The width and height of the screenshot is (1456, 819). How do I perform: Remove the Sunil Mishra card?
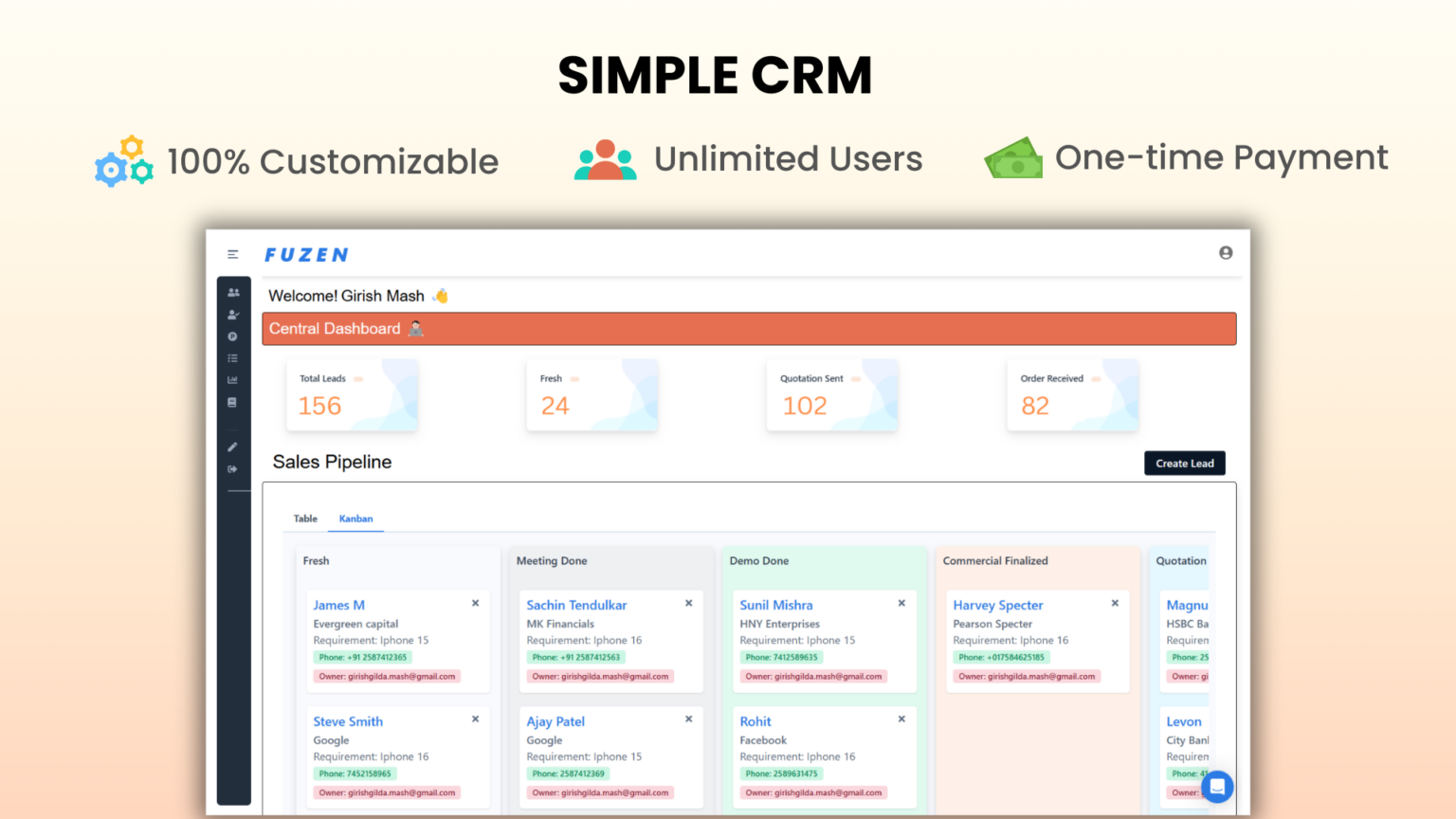click(901, 603)
